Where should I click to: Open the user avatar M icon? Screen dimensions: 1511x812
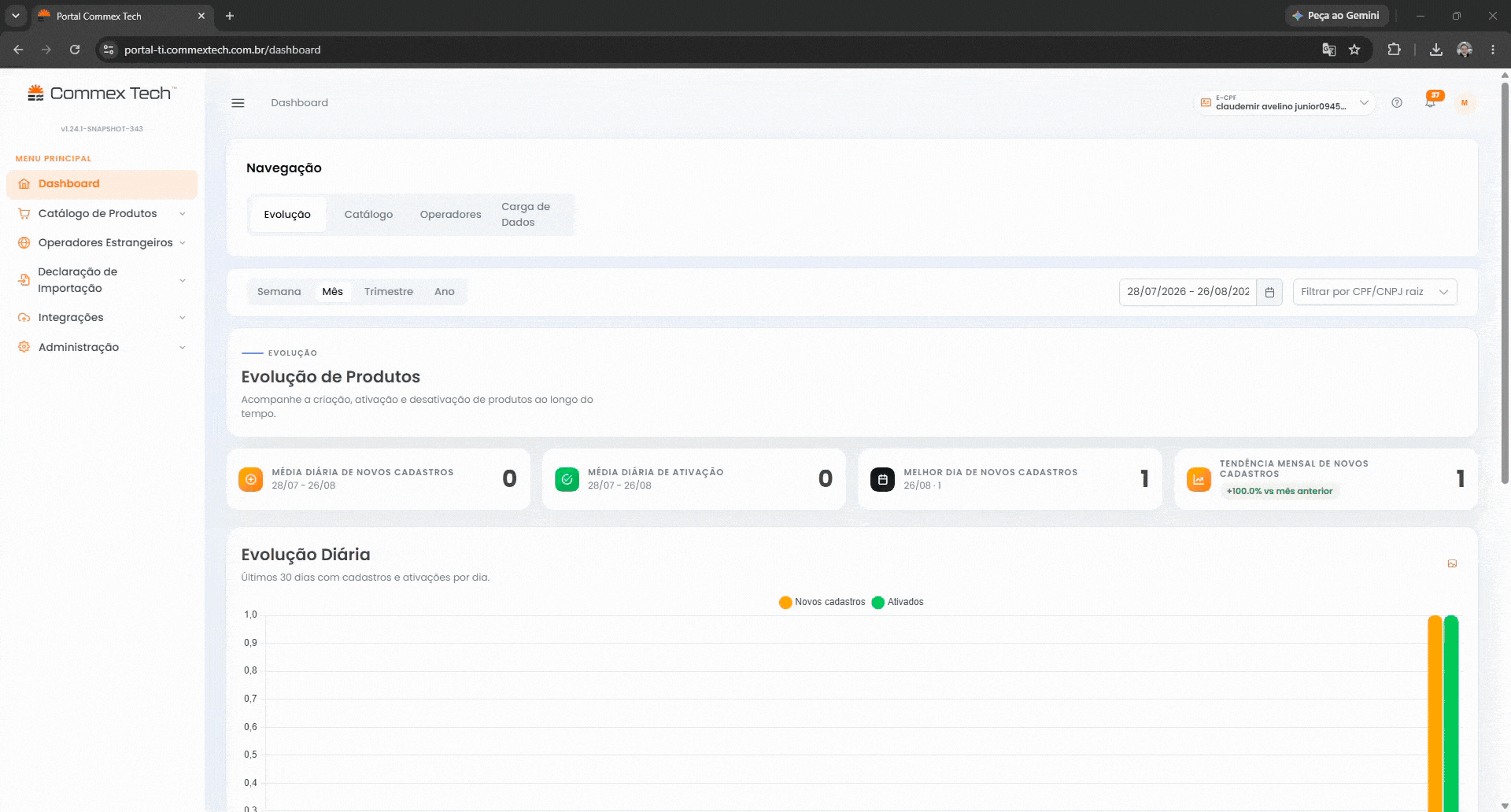[1465, 103]
